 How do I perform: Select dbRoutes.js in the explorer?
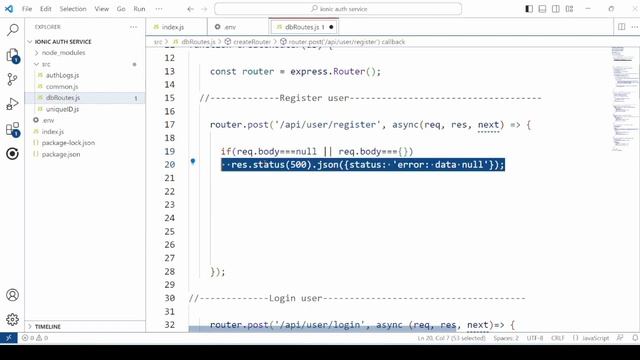coord(63,98)
